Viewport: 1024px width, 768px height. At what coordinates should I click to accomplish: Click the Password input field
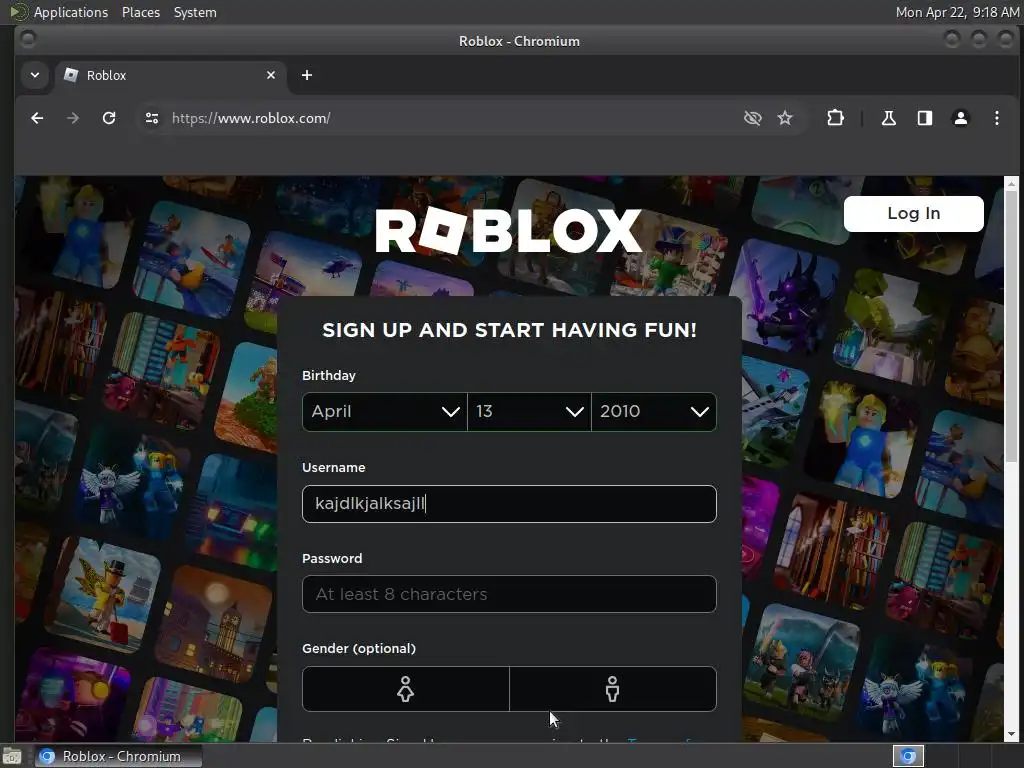pyautogui.click(x=509, y=594)
